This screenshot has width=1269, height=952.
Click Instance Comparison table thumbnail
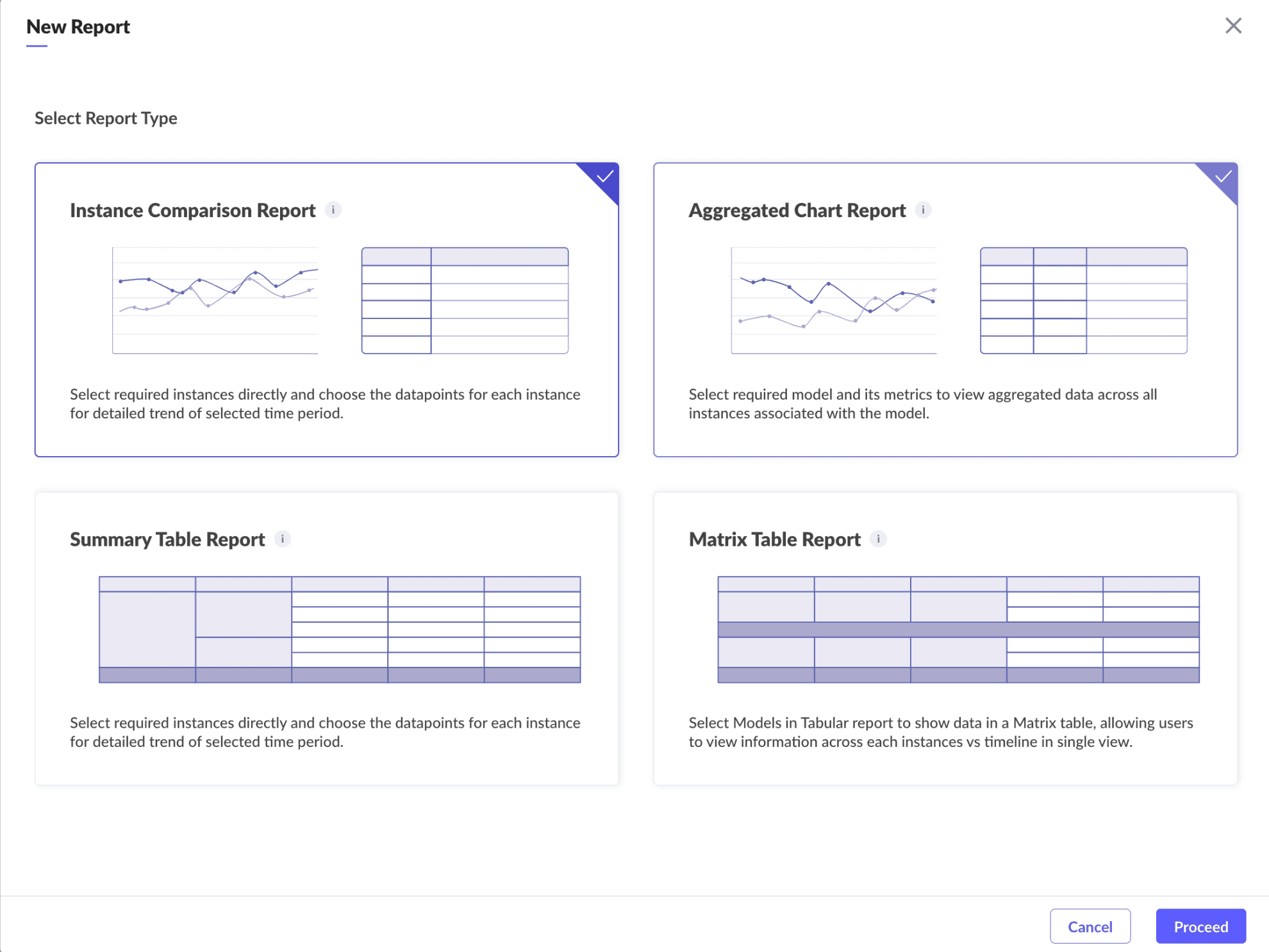[x=465, y=300]
